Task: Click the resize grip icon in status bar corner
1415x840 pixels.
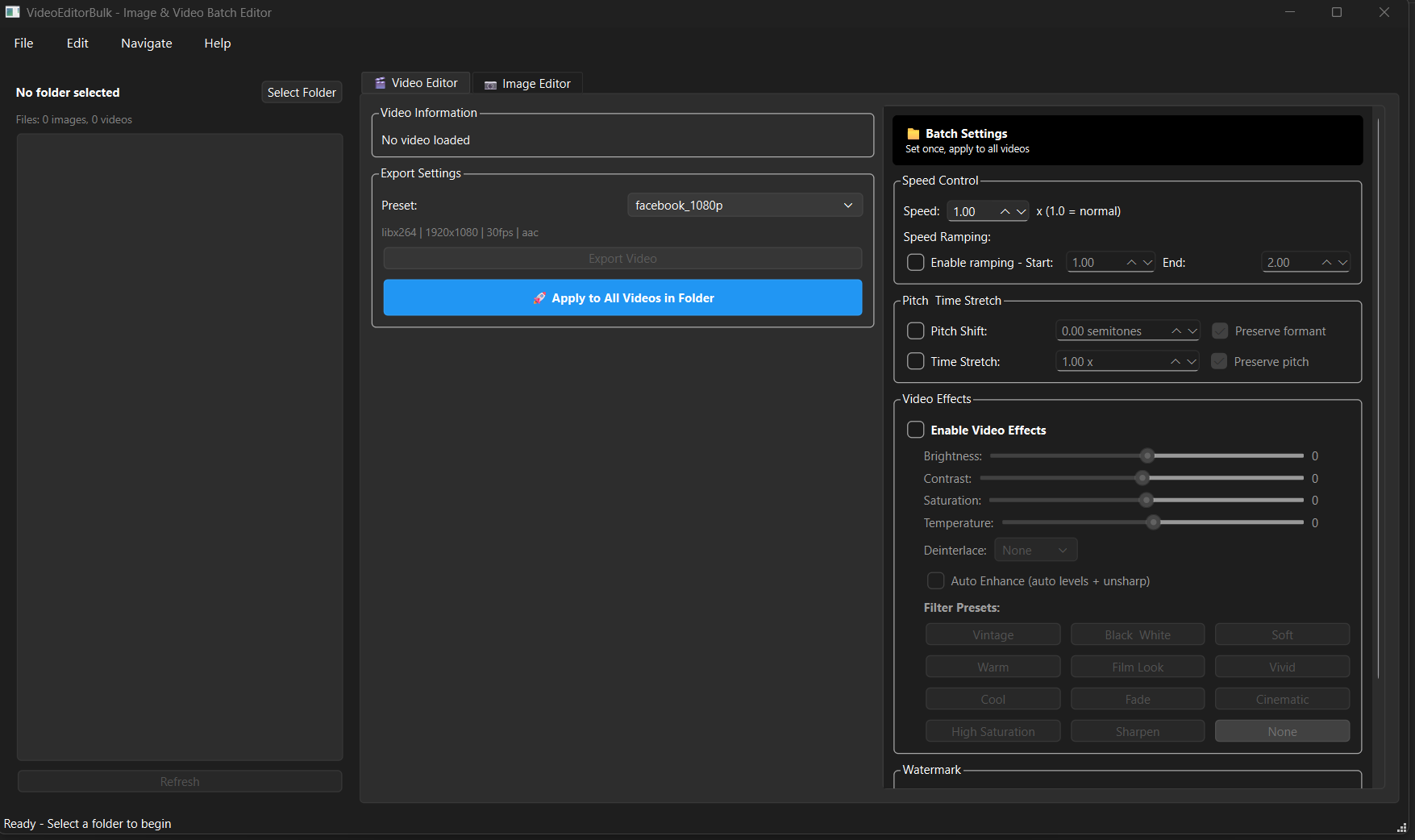Action: [x=1402, y=828]
